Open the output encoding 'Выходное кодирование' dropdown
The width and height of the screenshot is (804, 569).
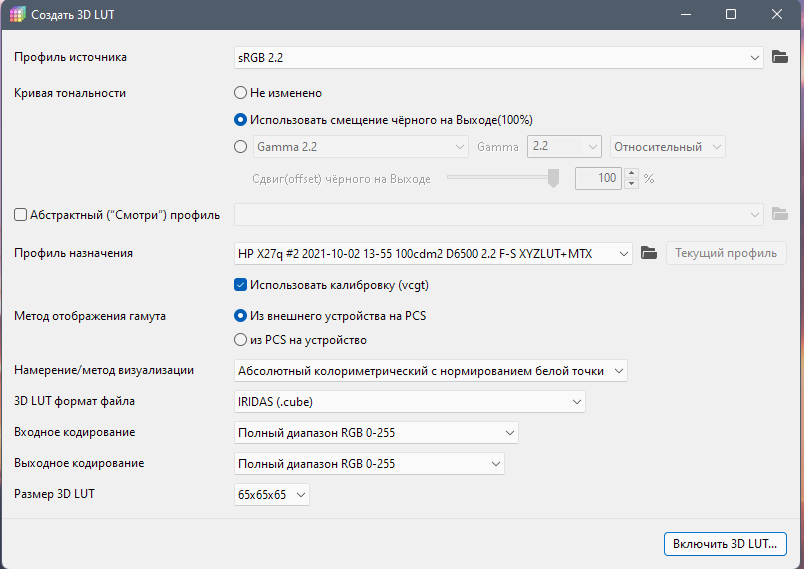[x=368, y=463]
